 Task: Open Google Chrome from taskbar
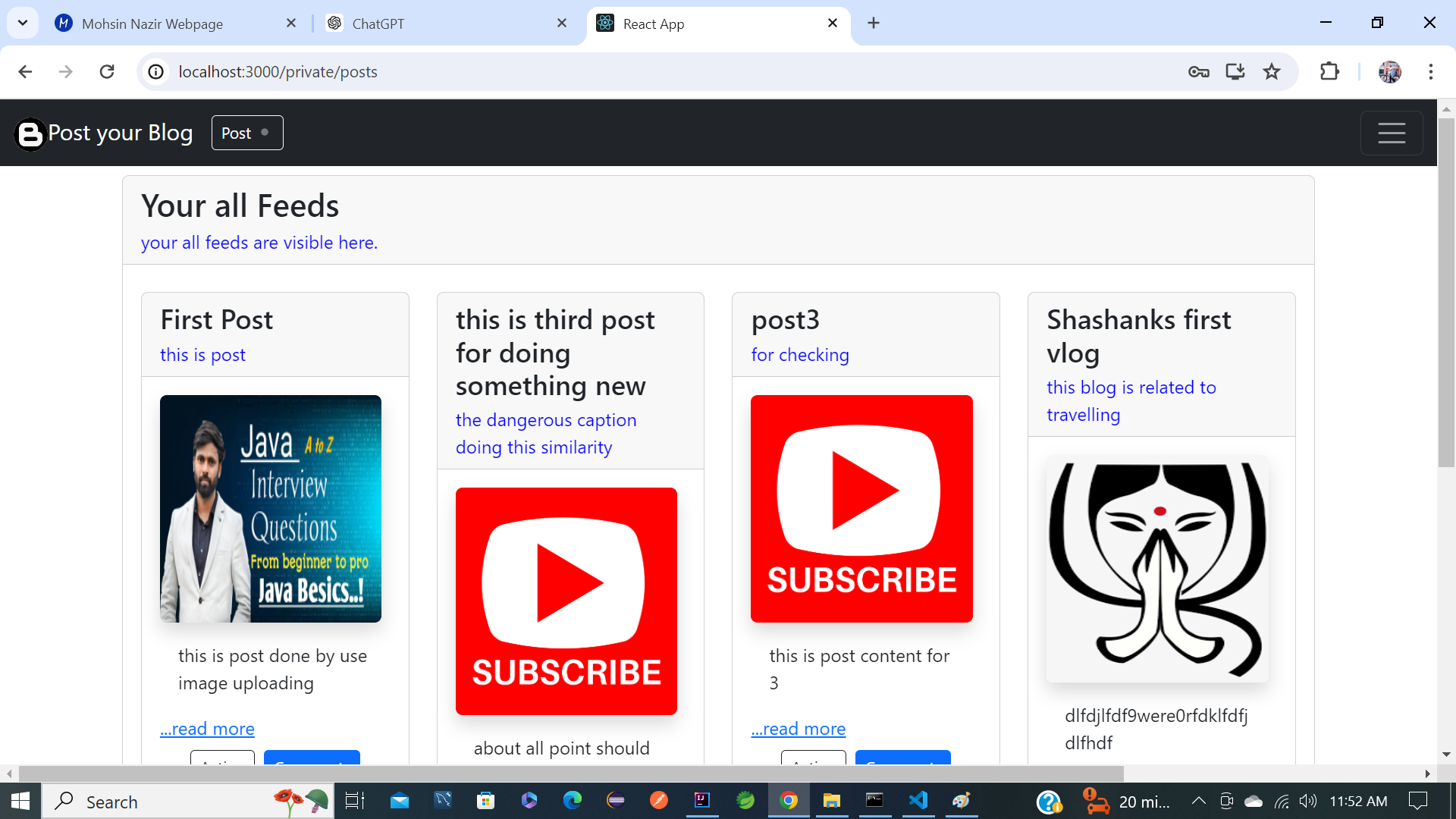789,801
